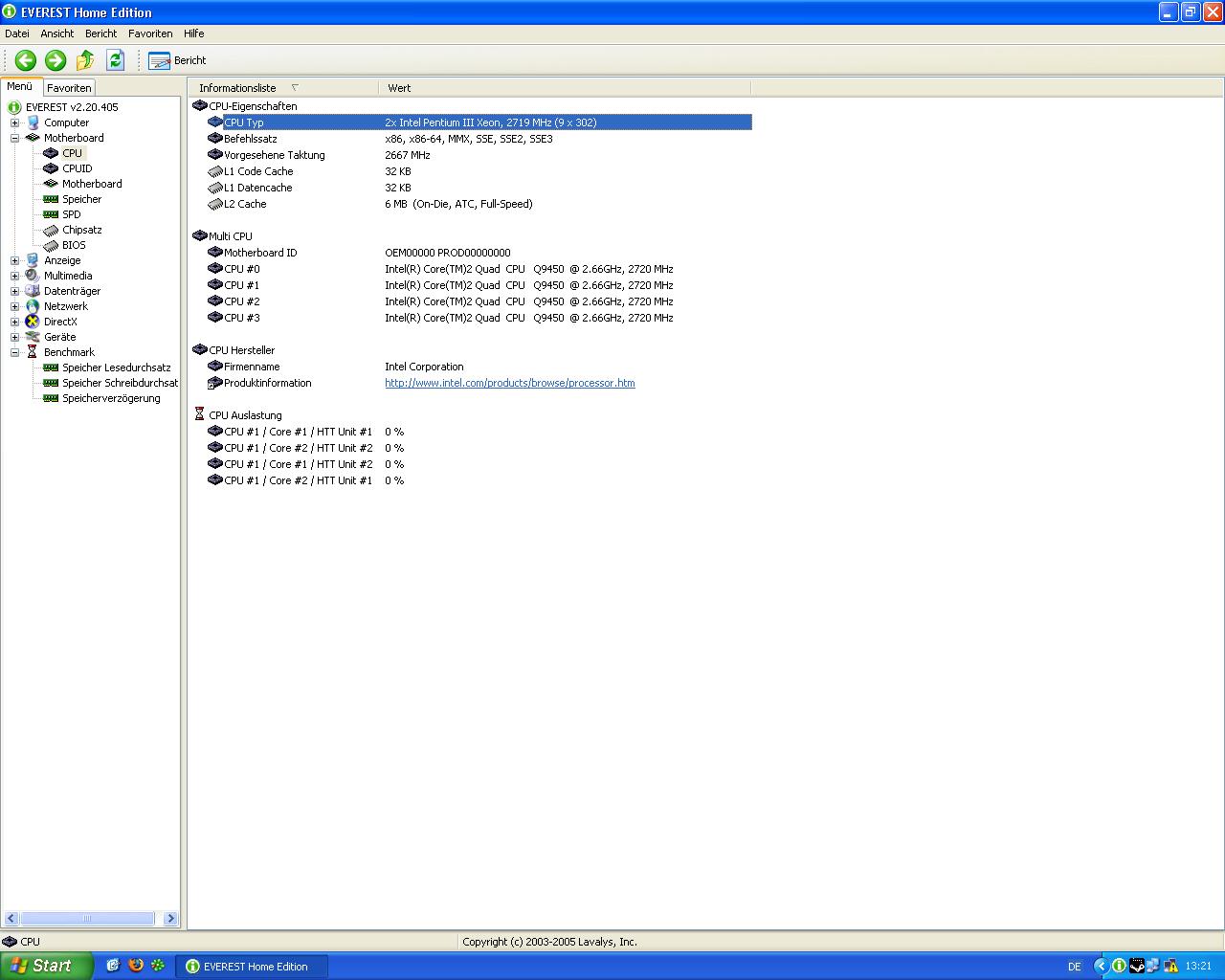
Task: Switch to the Favoriten tab in sidebar
Action: click(69, 88)
